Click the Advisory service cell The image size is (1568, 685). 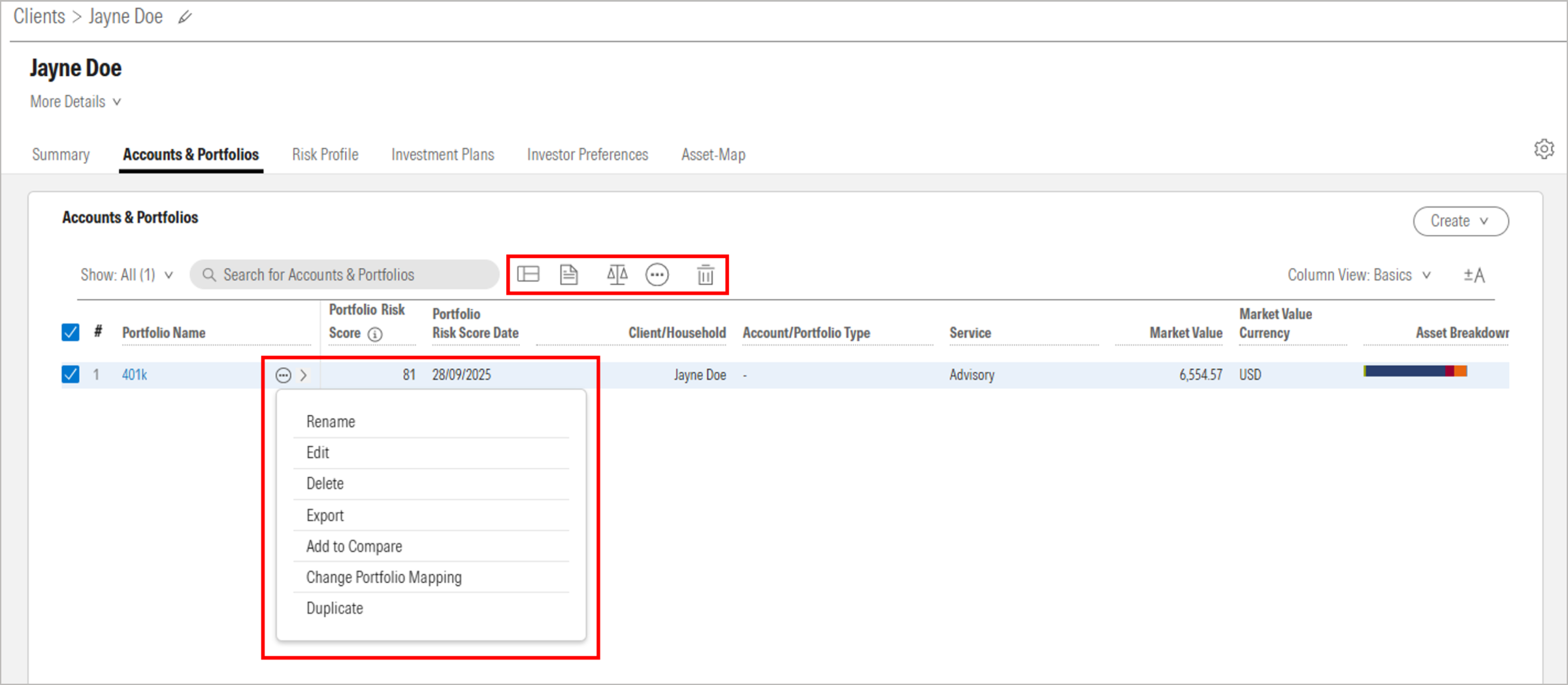pyautogui.click(x=972, y=375)
